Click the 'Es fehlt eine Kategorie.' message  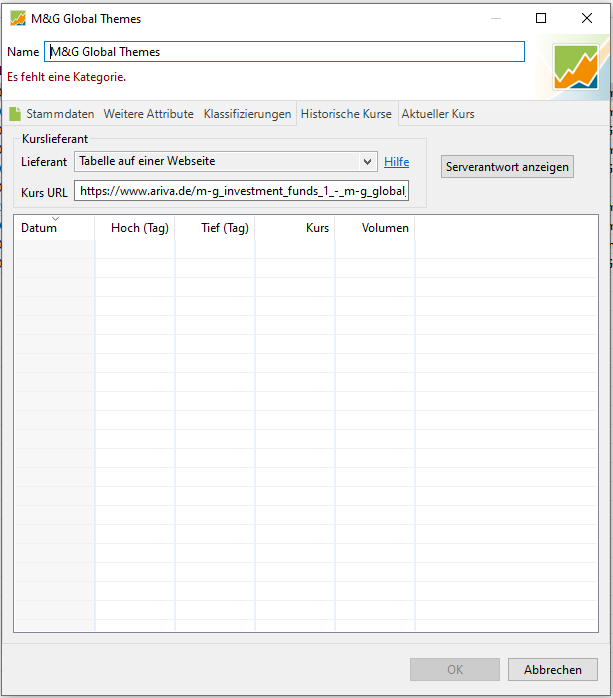(66, 77)
